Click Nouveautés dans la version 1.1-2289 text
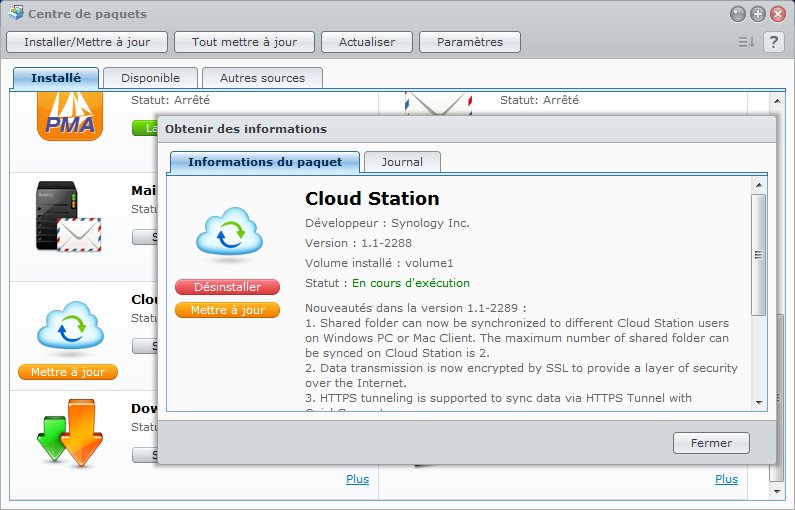The image size is (795, 510). click(416, 308)
